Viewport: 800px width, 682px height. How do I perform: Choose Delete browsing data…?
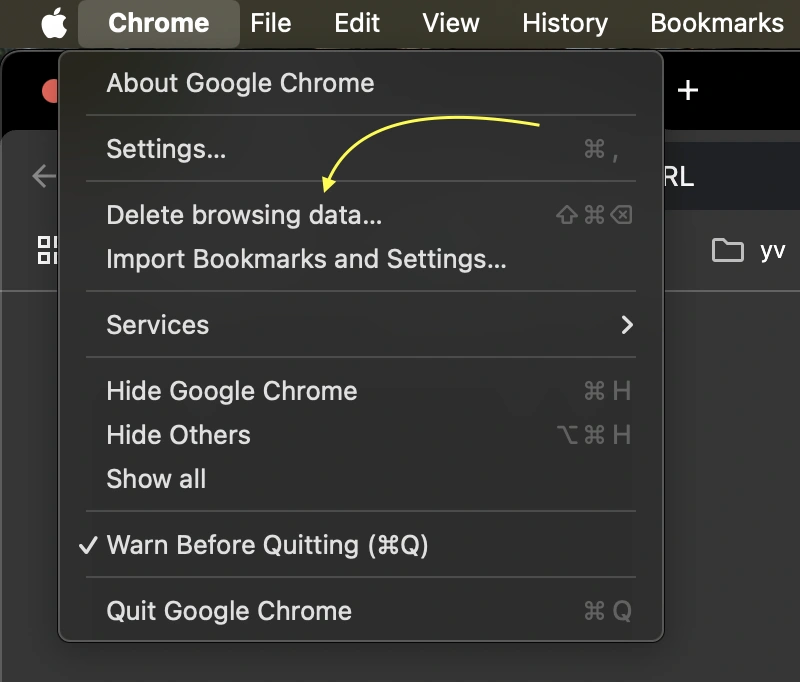click(x=361, y=215)
